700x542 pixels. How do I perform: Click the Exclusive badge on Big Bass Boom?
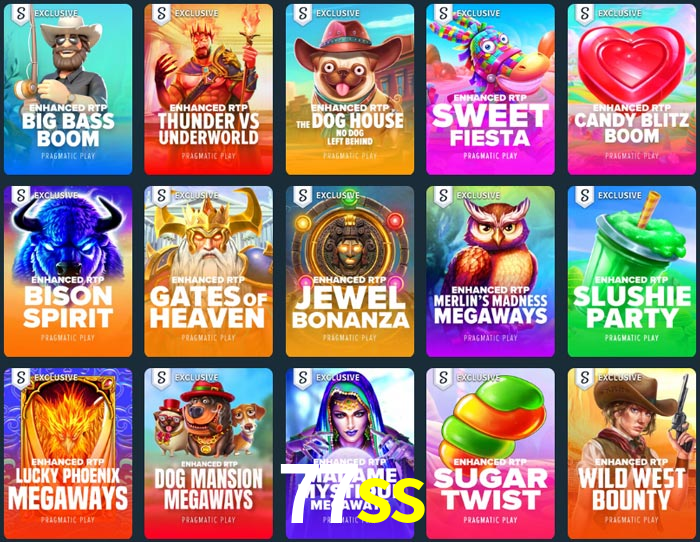[56, 13]
